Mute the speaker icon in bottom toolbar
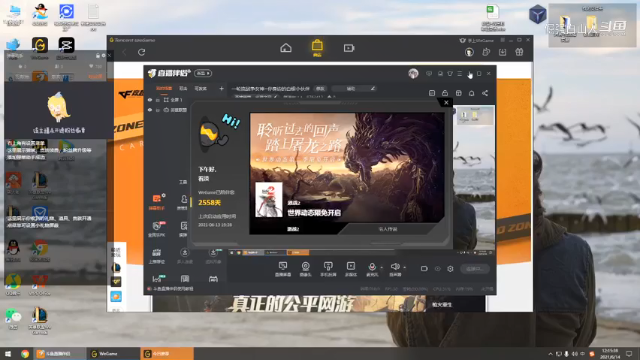The image size is (640, 360). (x=395, y=268)
